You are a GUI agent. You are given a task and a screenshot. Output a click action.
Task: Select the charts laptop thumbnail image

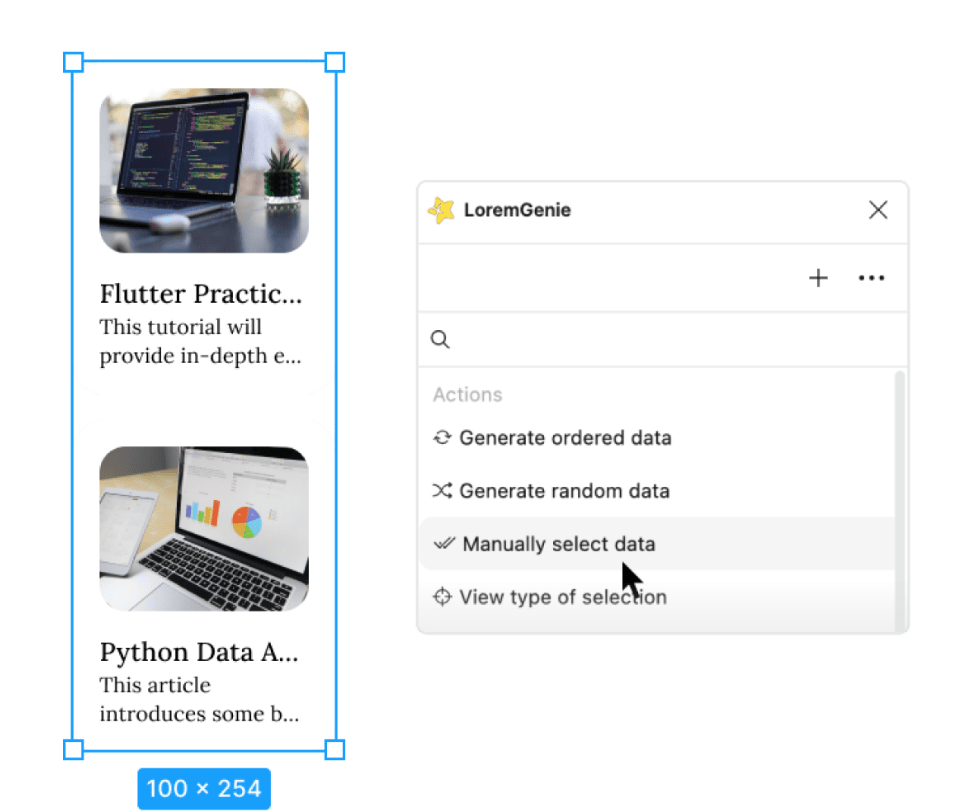[x=204, y=529]
